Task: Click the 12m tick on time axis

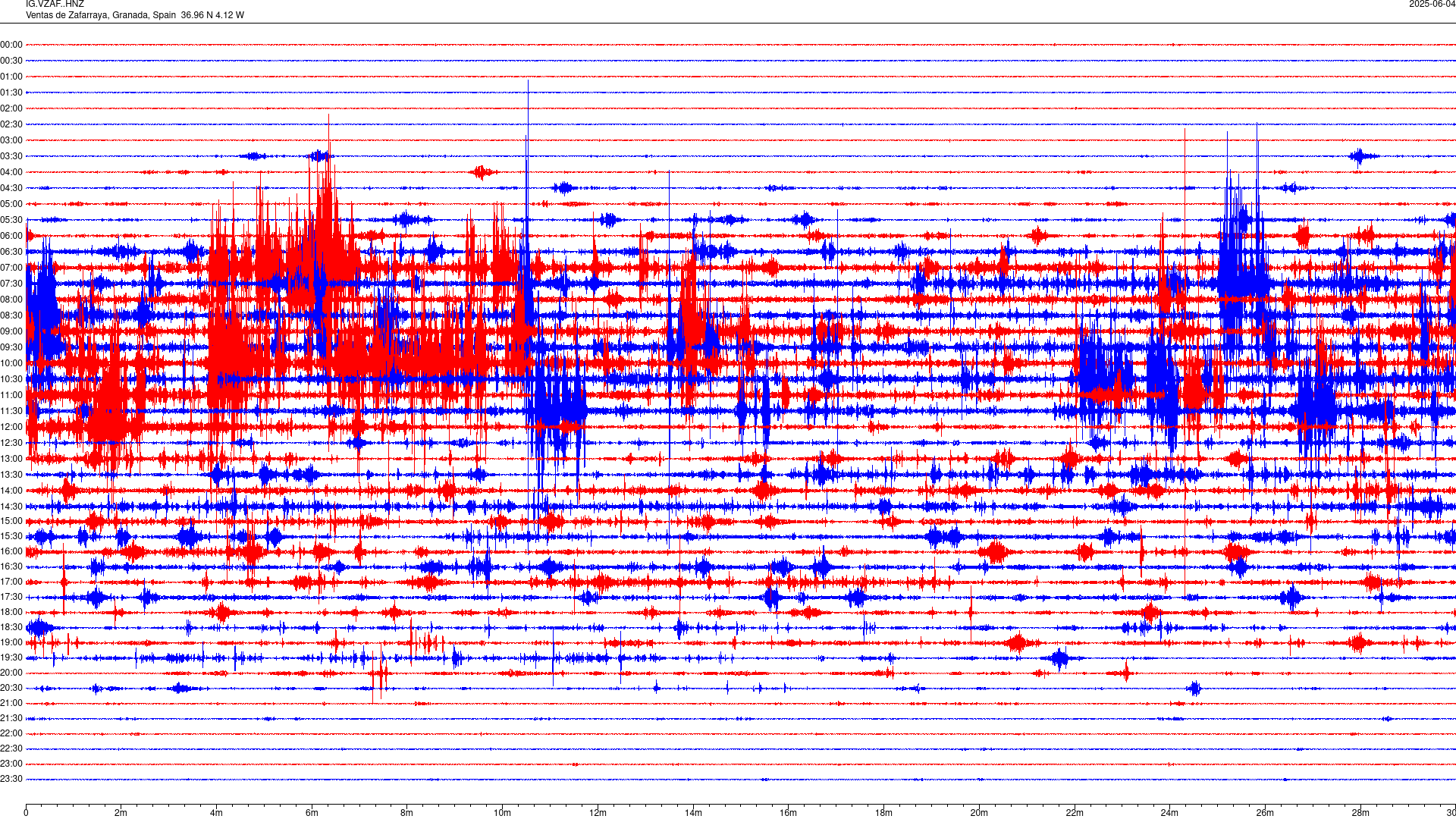Action: (598, 813)
